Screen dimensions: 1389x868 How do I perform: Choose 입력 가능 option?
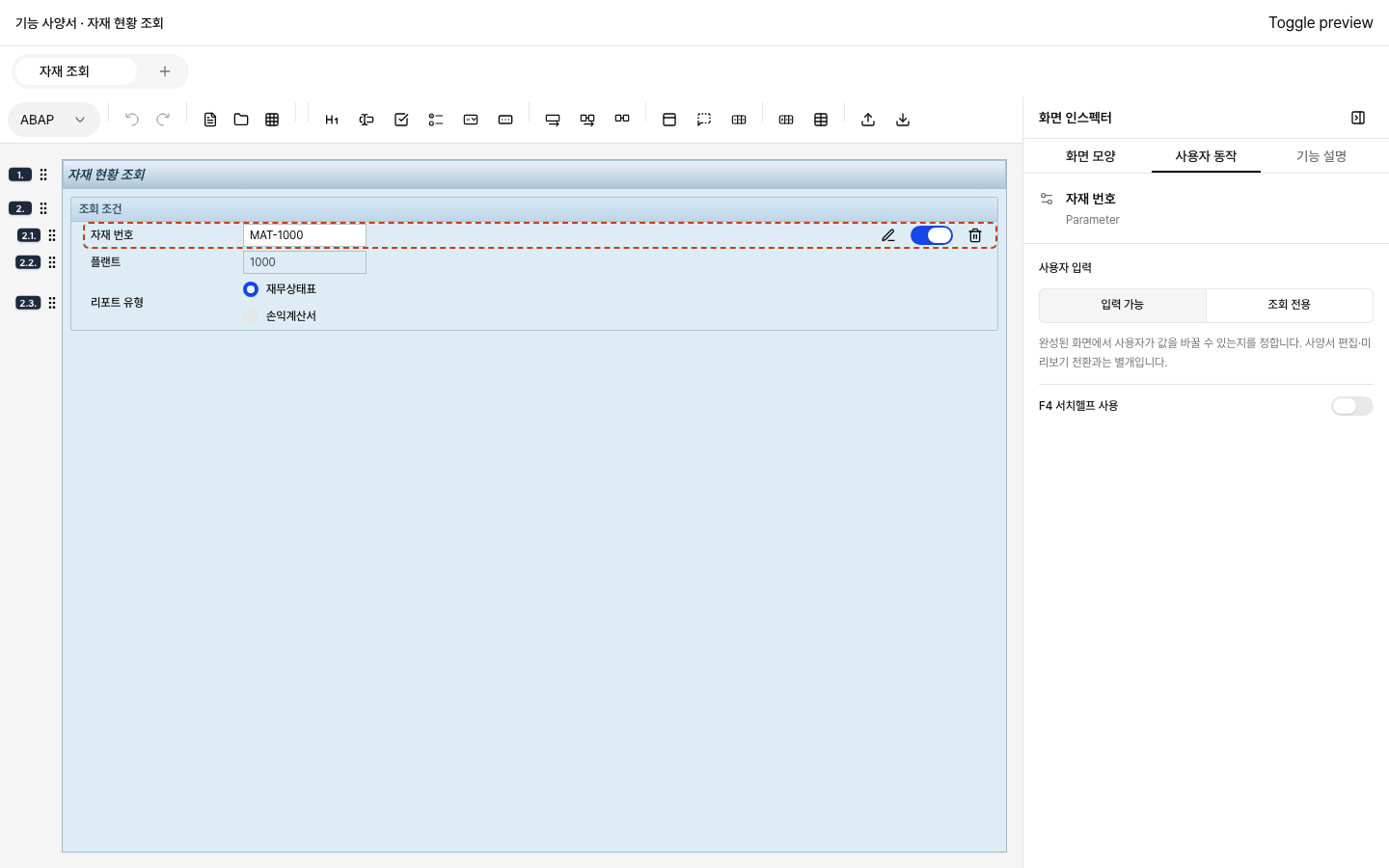pyautogui.click(x=1123, y=305)
